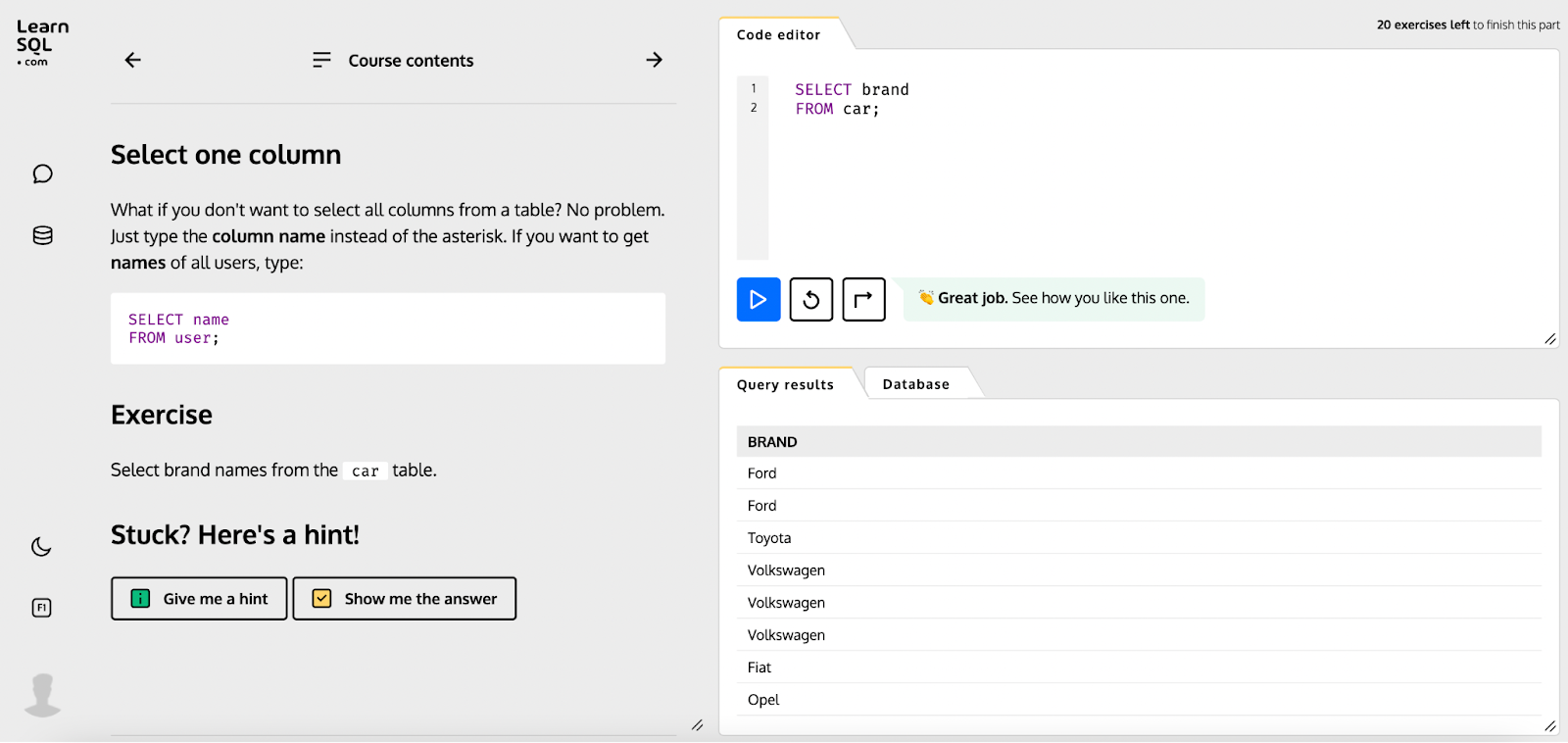Click the 'Select one column' heading
This screenshot has height=743, width=1568.
point(226,155)
